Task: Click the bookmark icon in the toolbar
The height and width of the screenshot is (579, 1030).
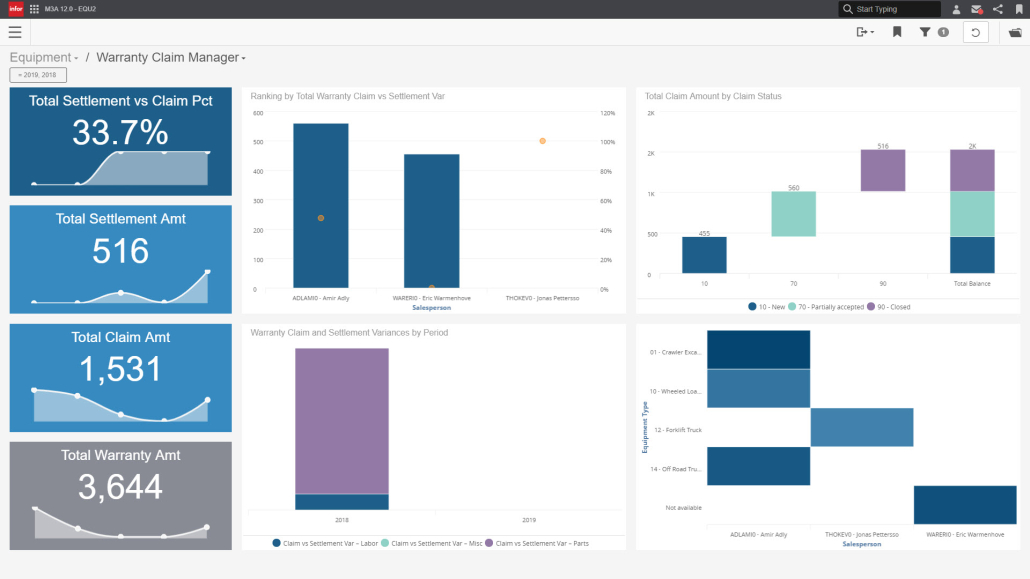Action: click(x=897, y=32)
